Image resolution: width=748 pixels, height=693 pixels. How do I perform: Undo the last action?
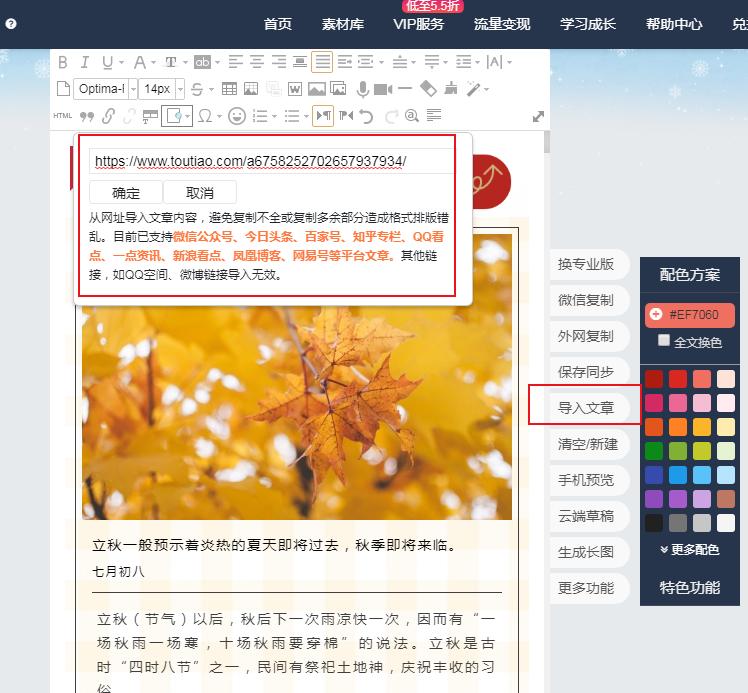[x=366, y=116]
